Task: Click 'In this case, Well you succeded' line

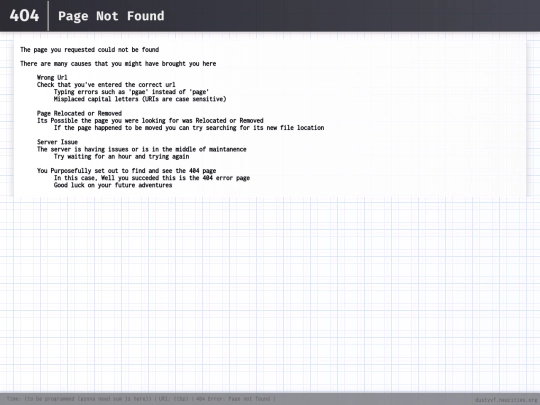Action: coord(152,178)
